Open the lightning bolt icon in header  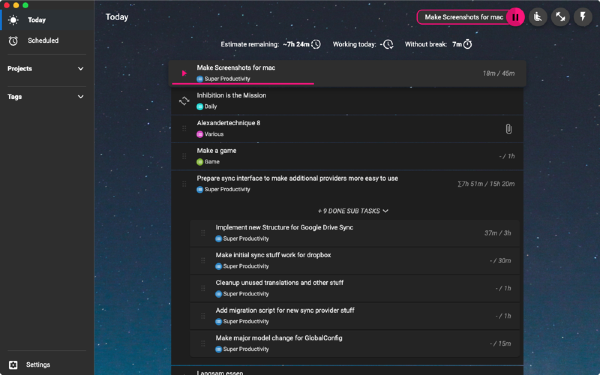[583, 17]
